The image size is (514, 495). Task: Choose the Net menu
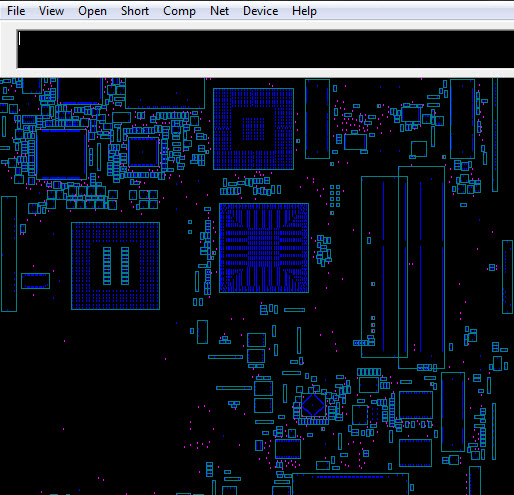219,11
